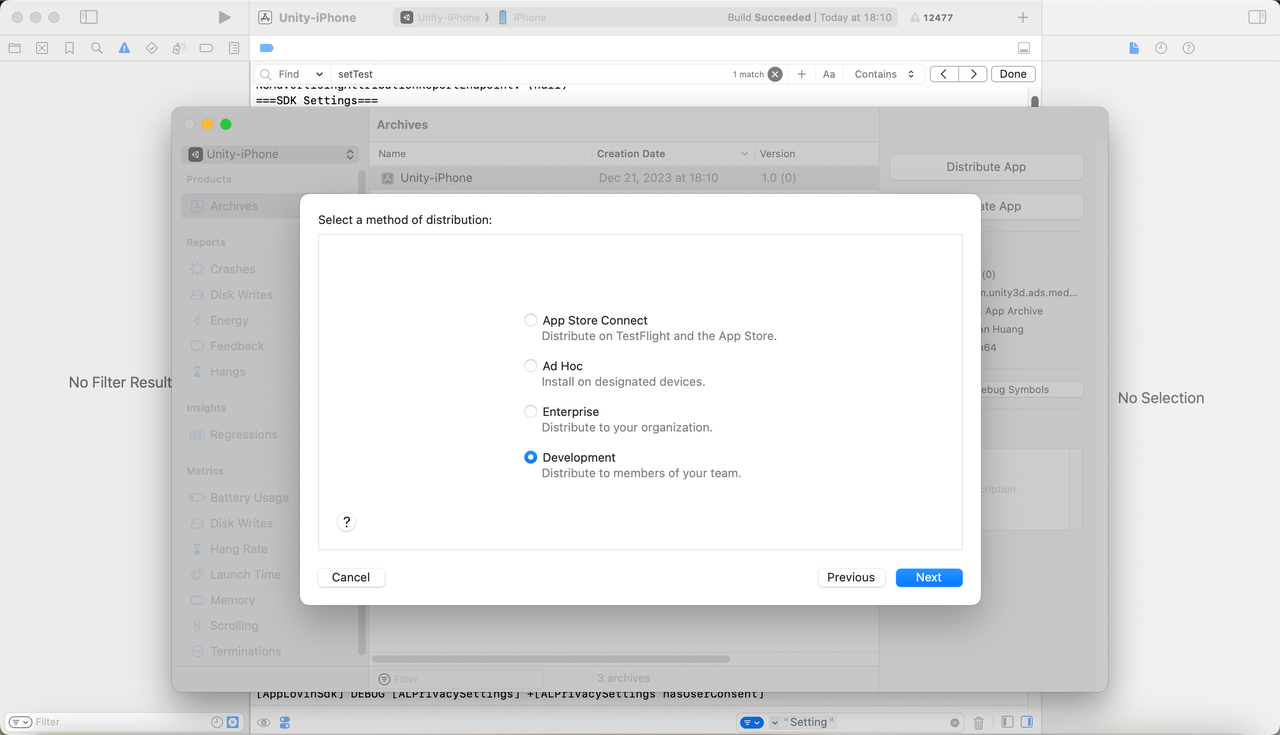This screenshot has width=1280, height=735.
Task: Add a find pattern with the plus icon
Action: coord(801,74)
